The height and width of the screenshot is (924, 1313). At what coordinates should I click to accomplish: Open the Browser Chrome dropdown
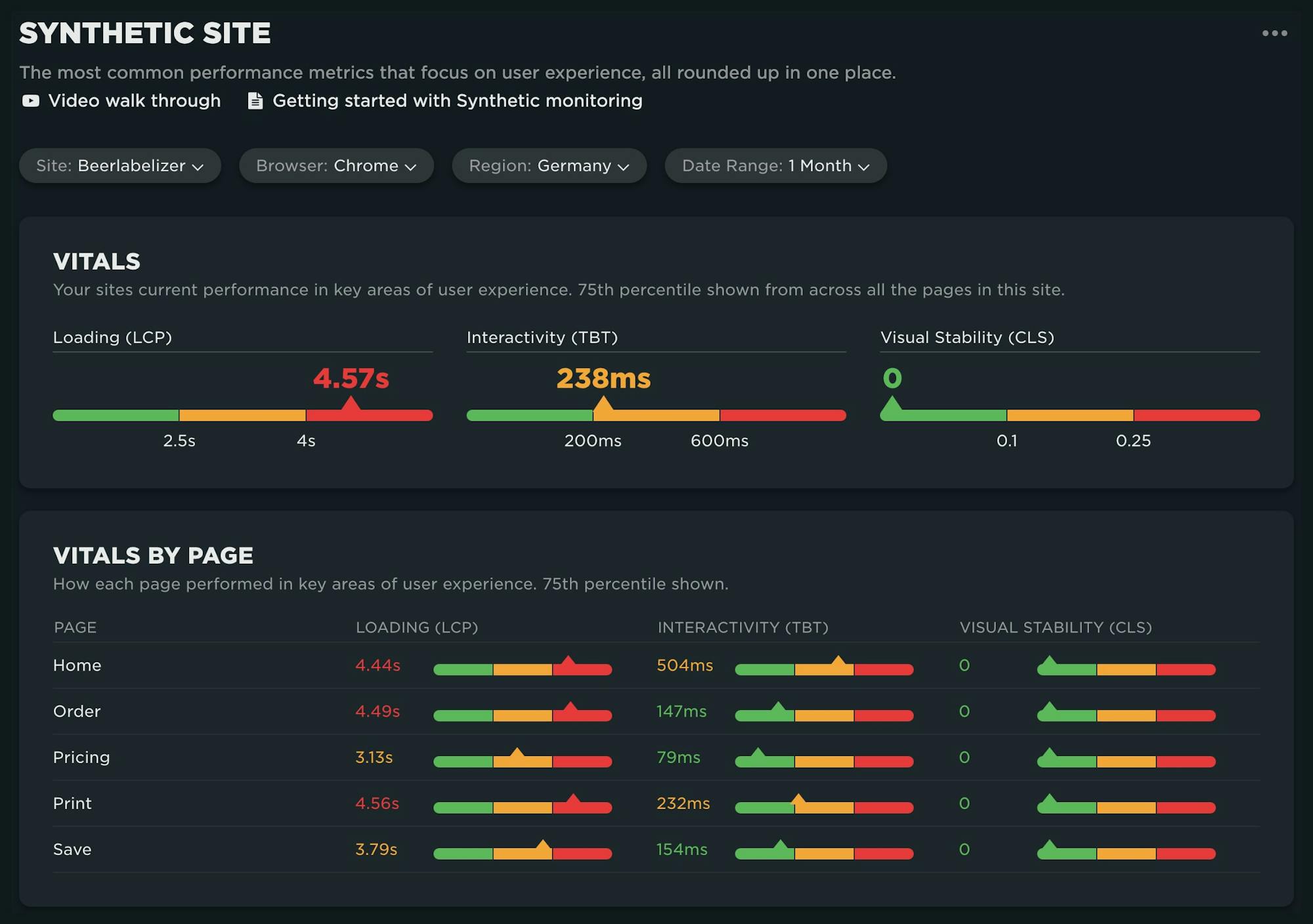tap(335, 165)
